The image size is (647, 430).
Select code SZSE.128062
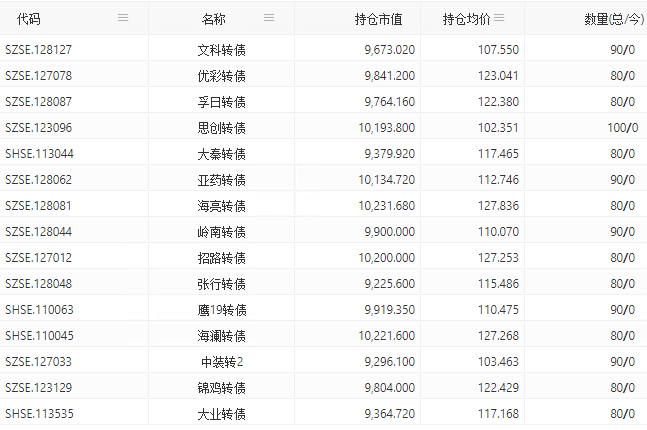(x=38, y=180)
